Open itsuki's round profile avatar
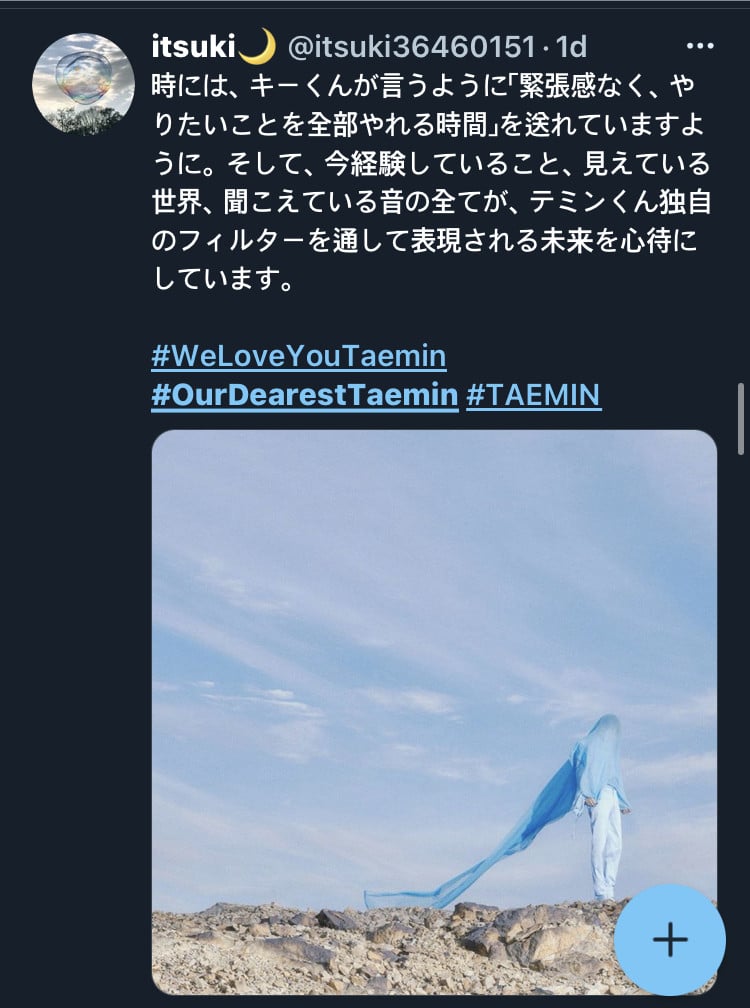Viewport: 750px width, 1008px height. tap(84, 84)
